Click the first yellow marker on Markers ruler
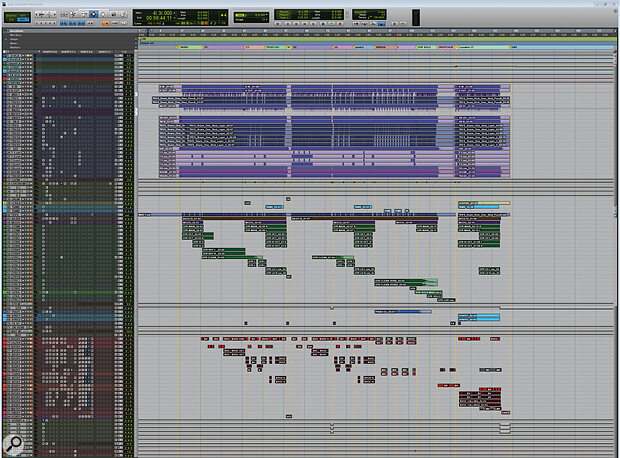620x458 pixels. (179, 47)
